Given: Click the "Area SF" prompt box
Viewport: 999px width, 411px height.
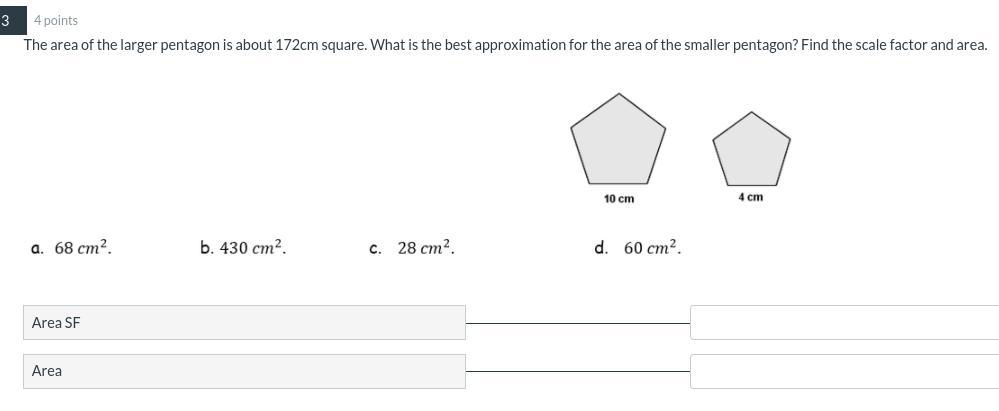Looking at the screenshot, I should pyautogui.click(x=245, y=322).
